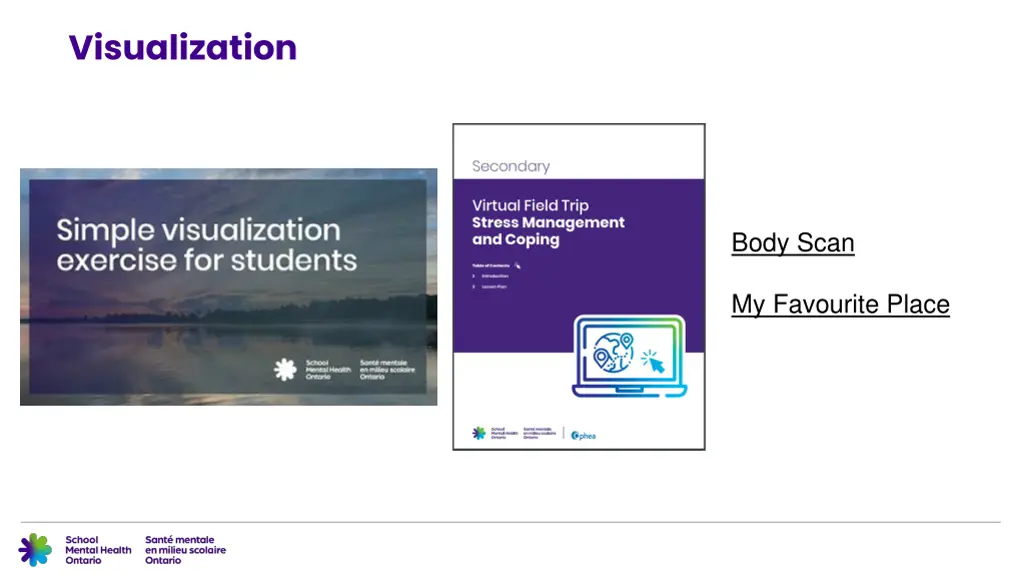Open the My Favourite Place link
Viewport: 1024px width, 577px height.
(840, 304)
